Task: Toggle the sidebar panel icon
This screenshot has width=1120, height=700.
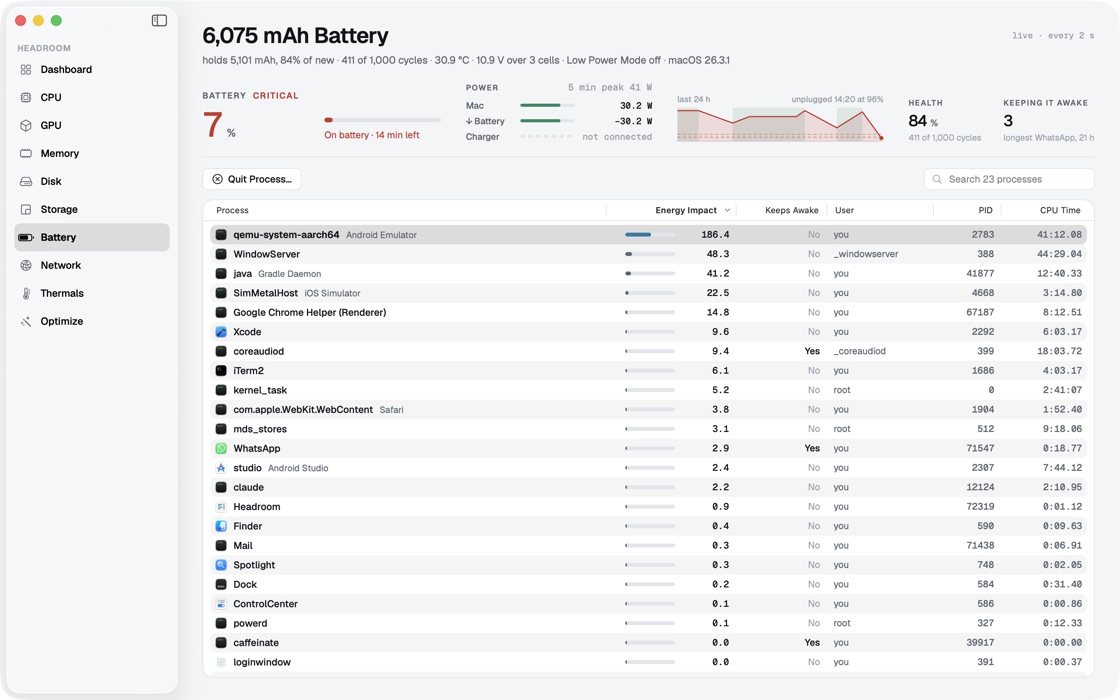Action: 159,21
